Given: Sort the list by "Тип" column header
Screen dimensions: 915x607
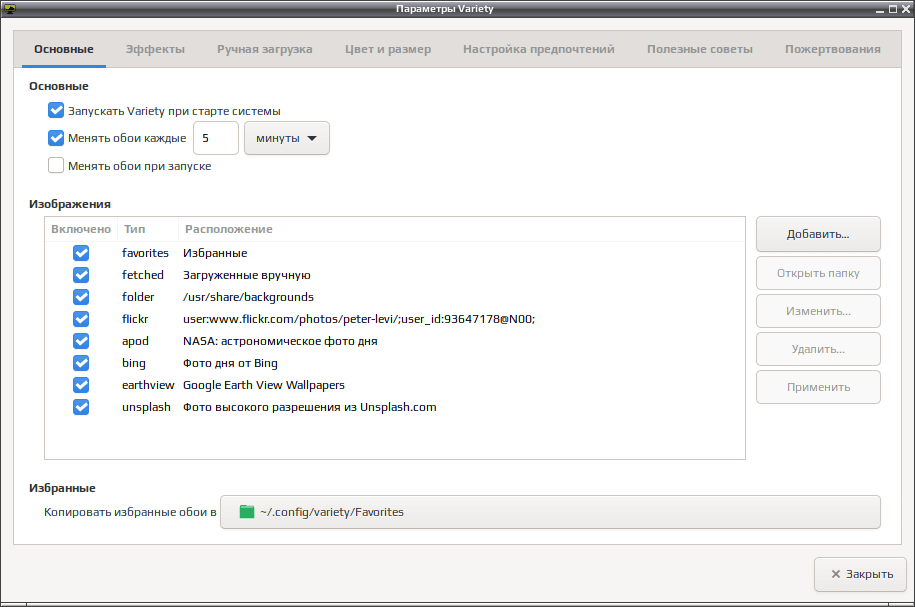Looking at the screenshot, I should (x=148, y=229).
